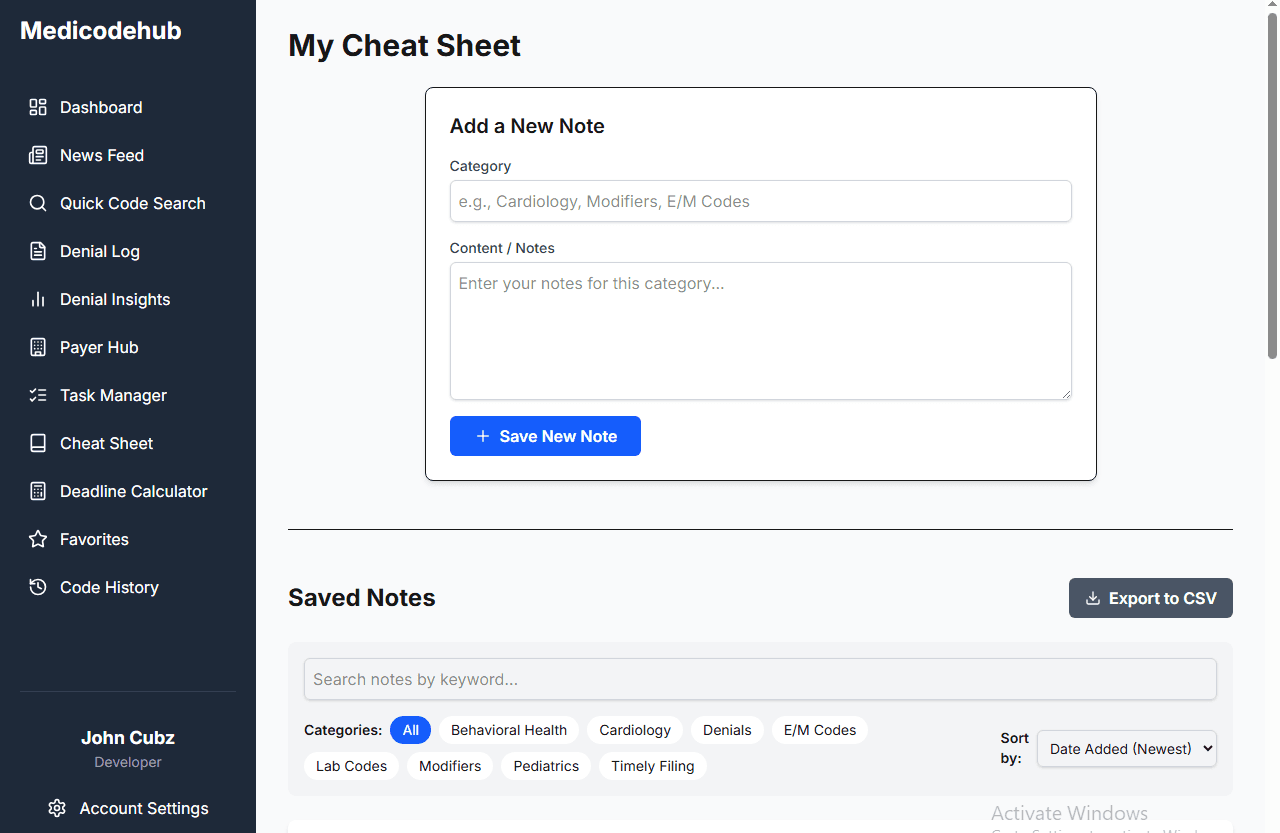Filter notes by Behavioral Health
Image resolution: width=1280 pixels, height=833 pixels.
click(x=509, y=730)
